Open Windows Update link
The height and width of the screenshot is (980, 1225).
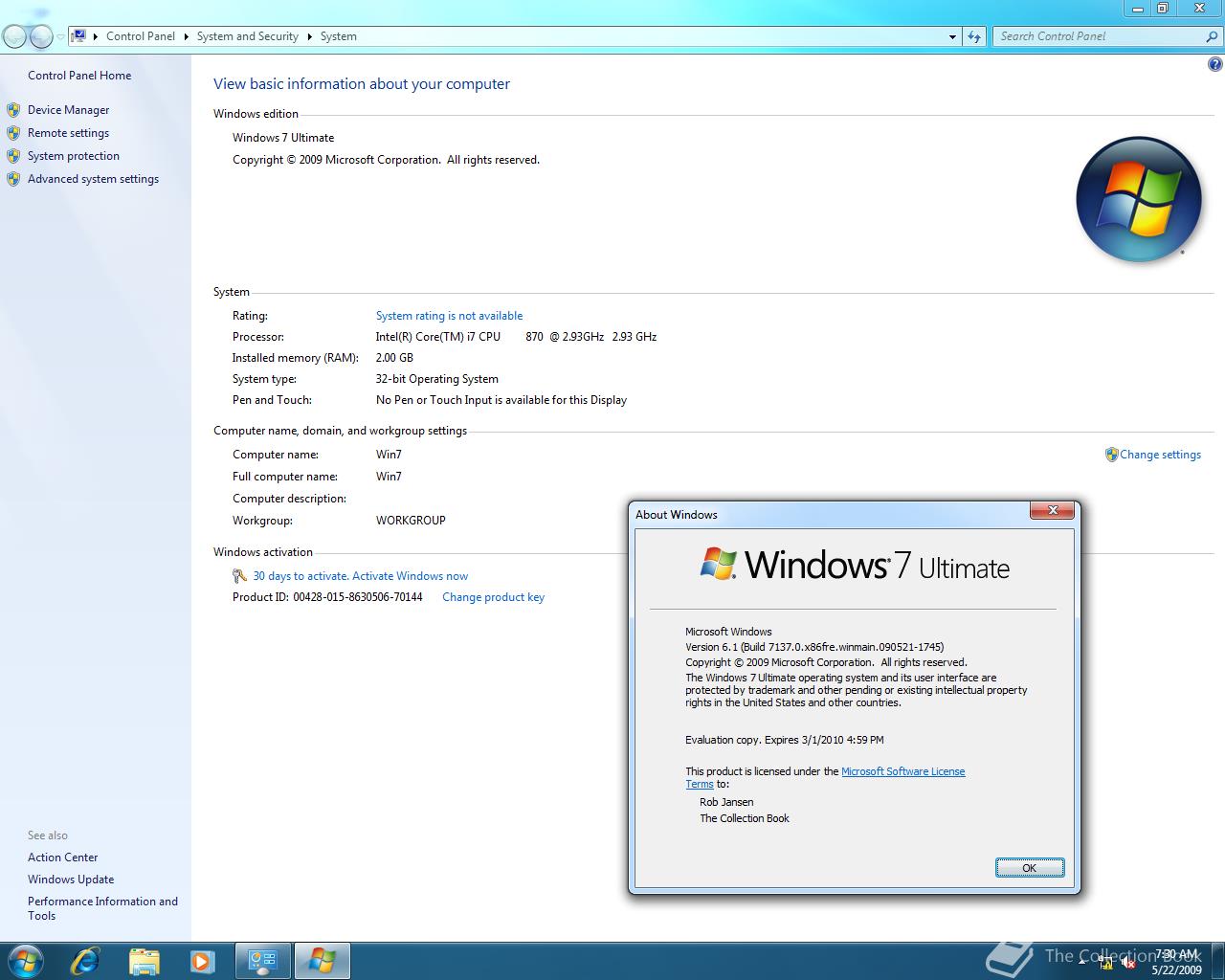coord(71,880)
